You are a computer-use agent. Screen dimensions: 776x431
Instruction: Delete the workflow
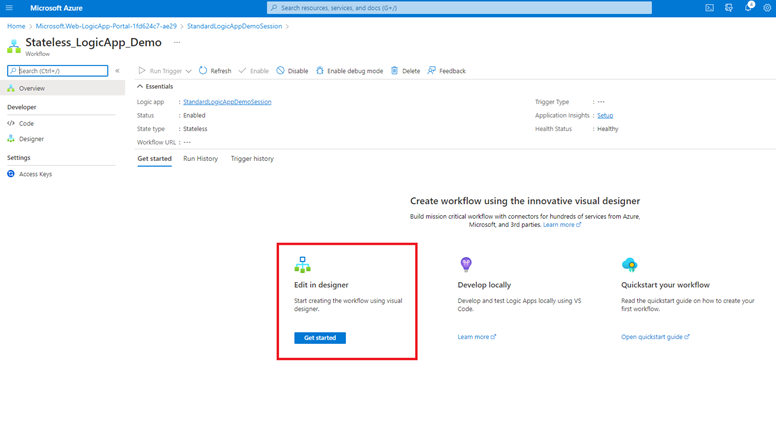[x=405, y=71]
